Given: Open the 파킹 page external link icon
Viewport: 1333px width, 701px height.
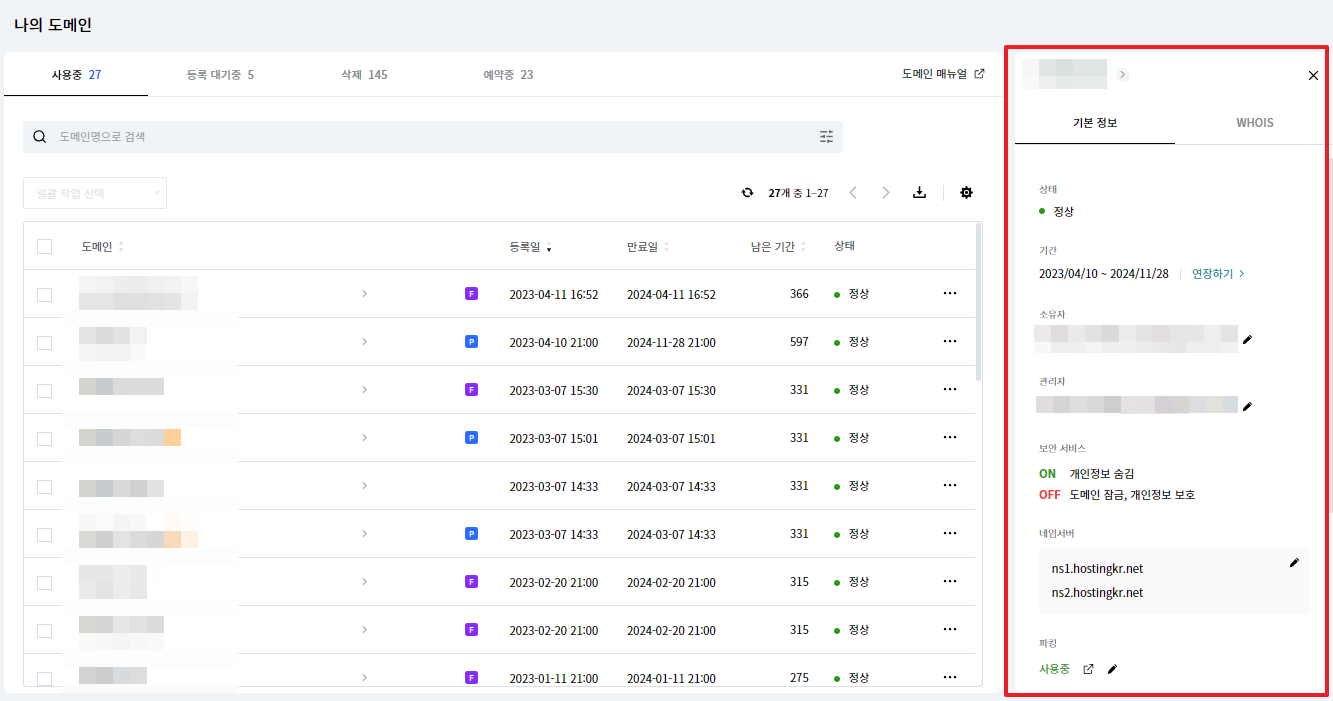Looking at the screenshot, I should pos(1089,669).
